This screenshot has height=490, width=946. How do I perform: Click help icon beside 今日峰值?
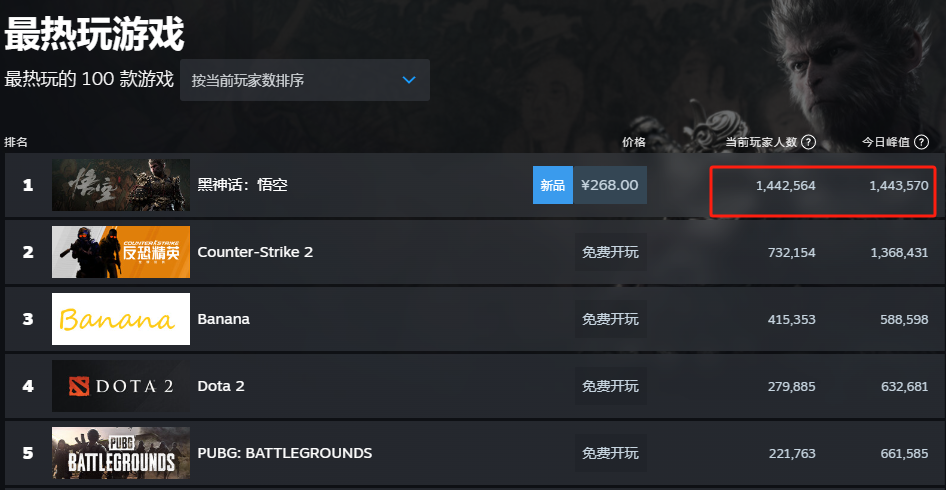(921, 142)
